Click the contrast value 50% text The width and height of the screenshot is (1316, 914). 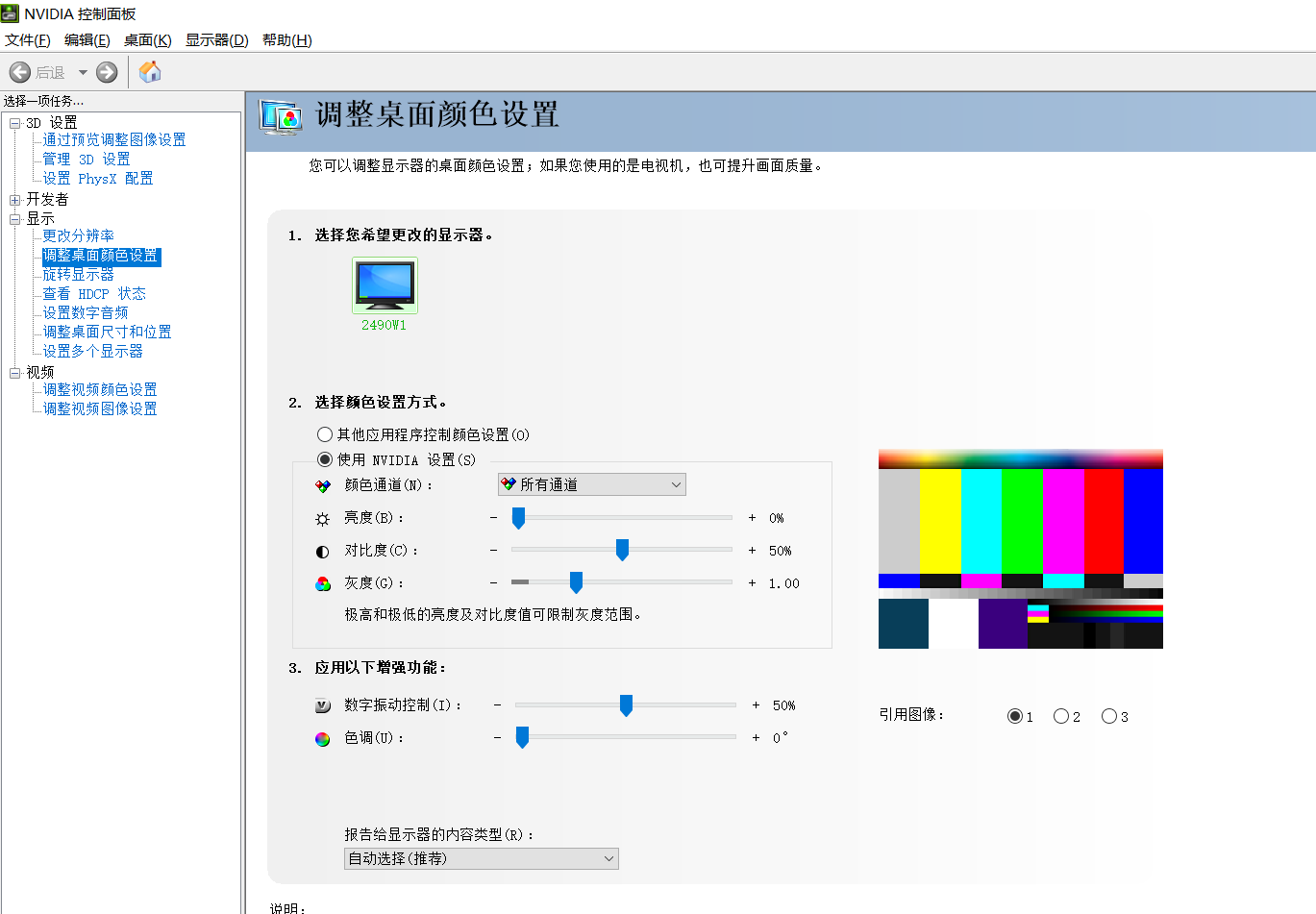[x=781, y=551]
